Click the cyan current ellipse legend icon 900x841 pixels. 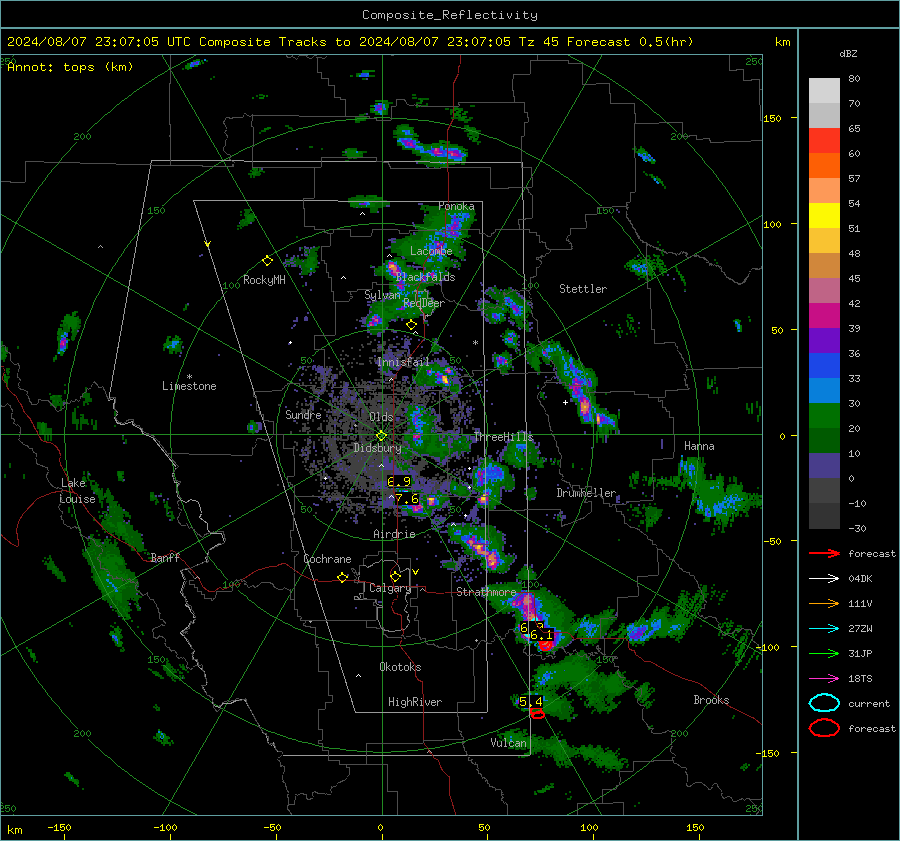pos(824,703)
